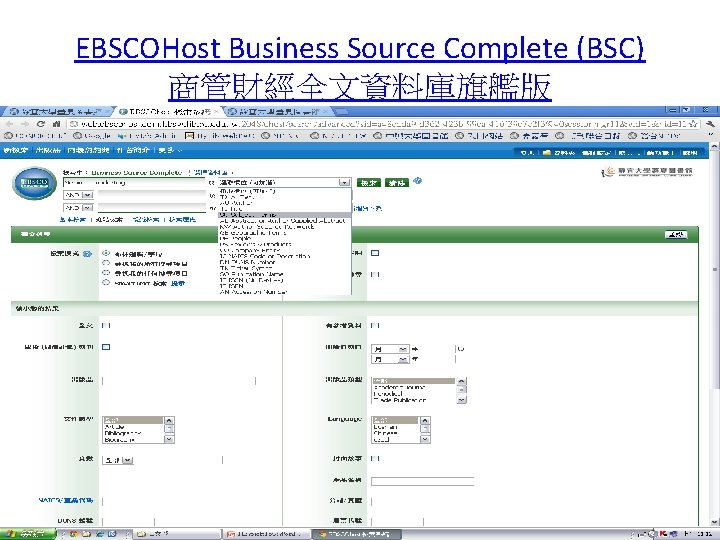Switch to the third browser tab

278,112
